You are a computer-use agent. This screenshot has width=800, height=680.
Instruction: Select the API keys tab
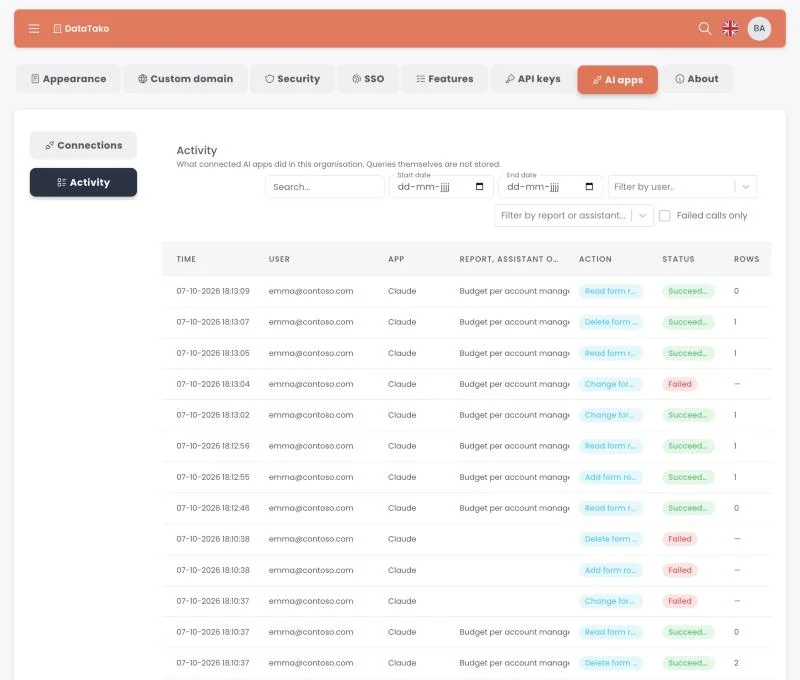(x=532, y=79)
